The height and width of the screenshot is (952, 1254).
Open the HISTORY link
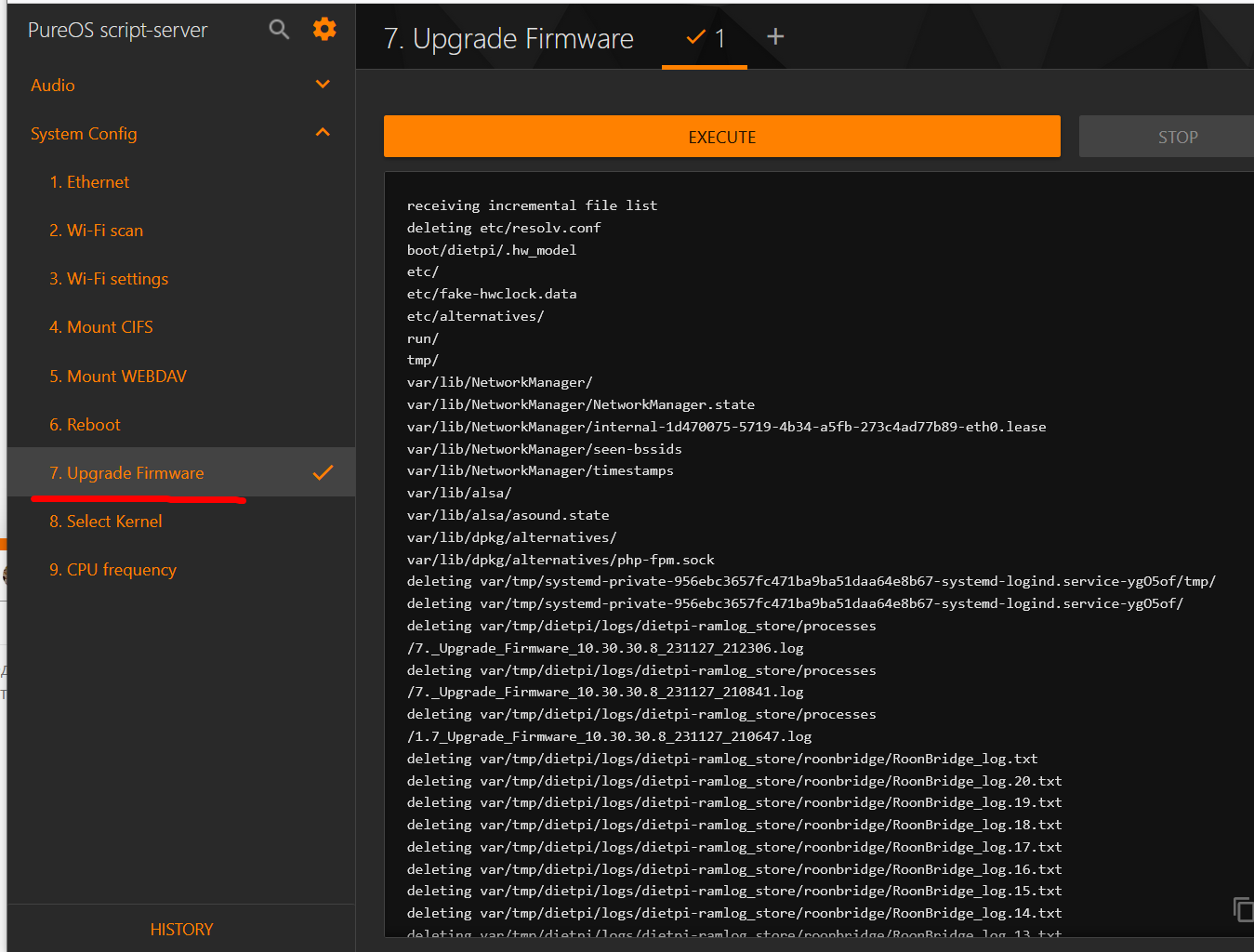coord(181,929)
